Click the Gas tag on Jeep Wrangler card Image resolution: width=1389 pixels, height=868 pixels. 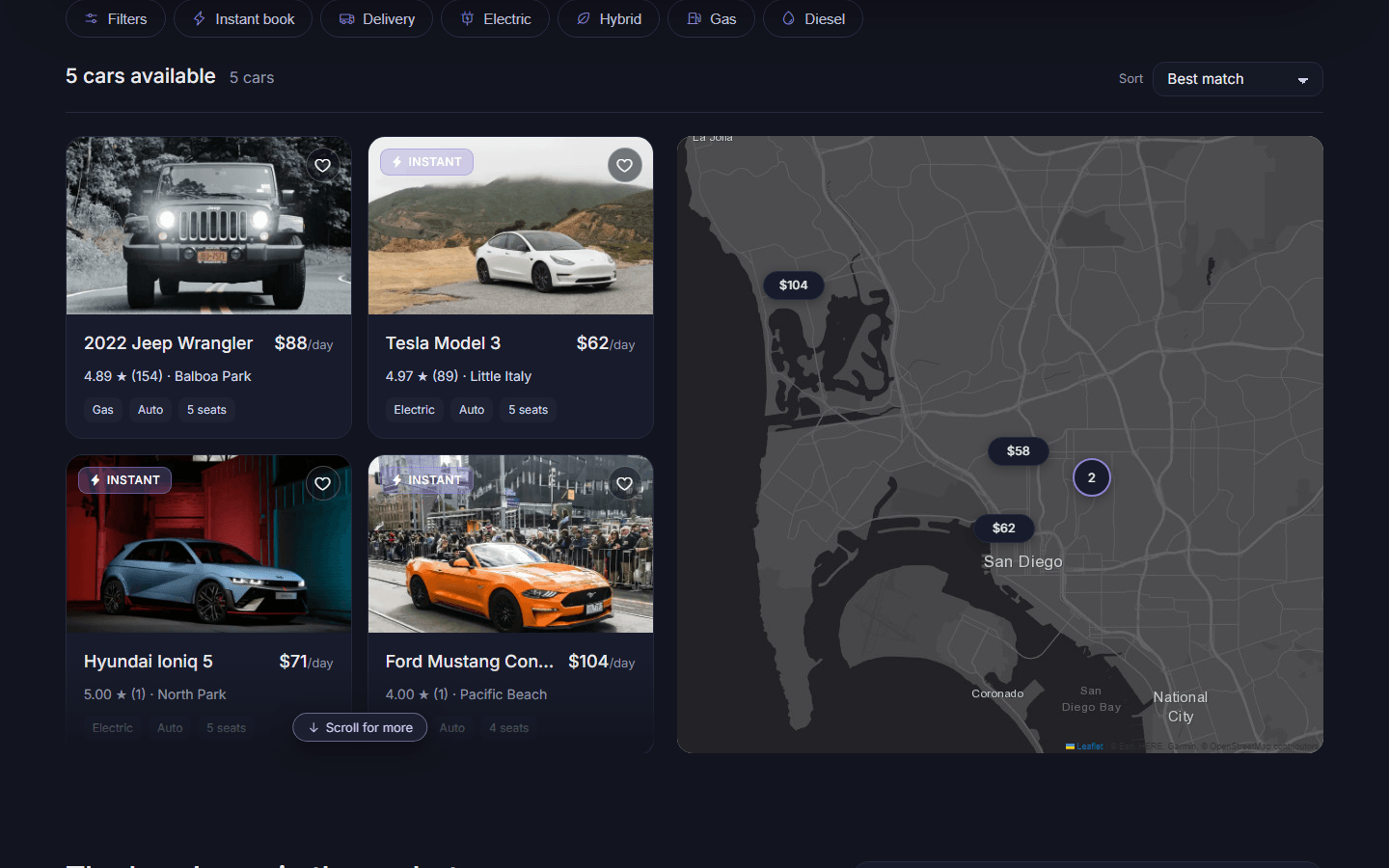point(103,410)
